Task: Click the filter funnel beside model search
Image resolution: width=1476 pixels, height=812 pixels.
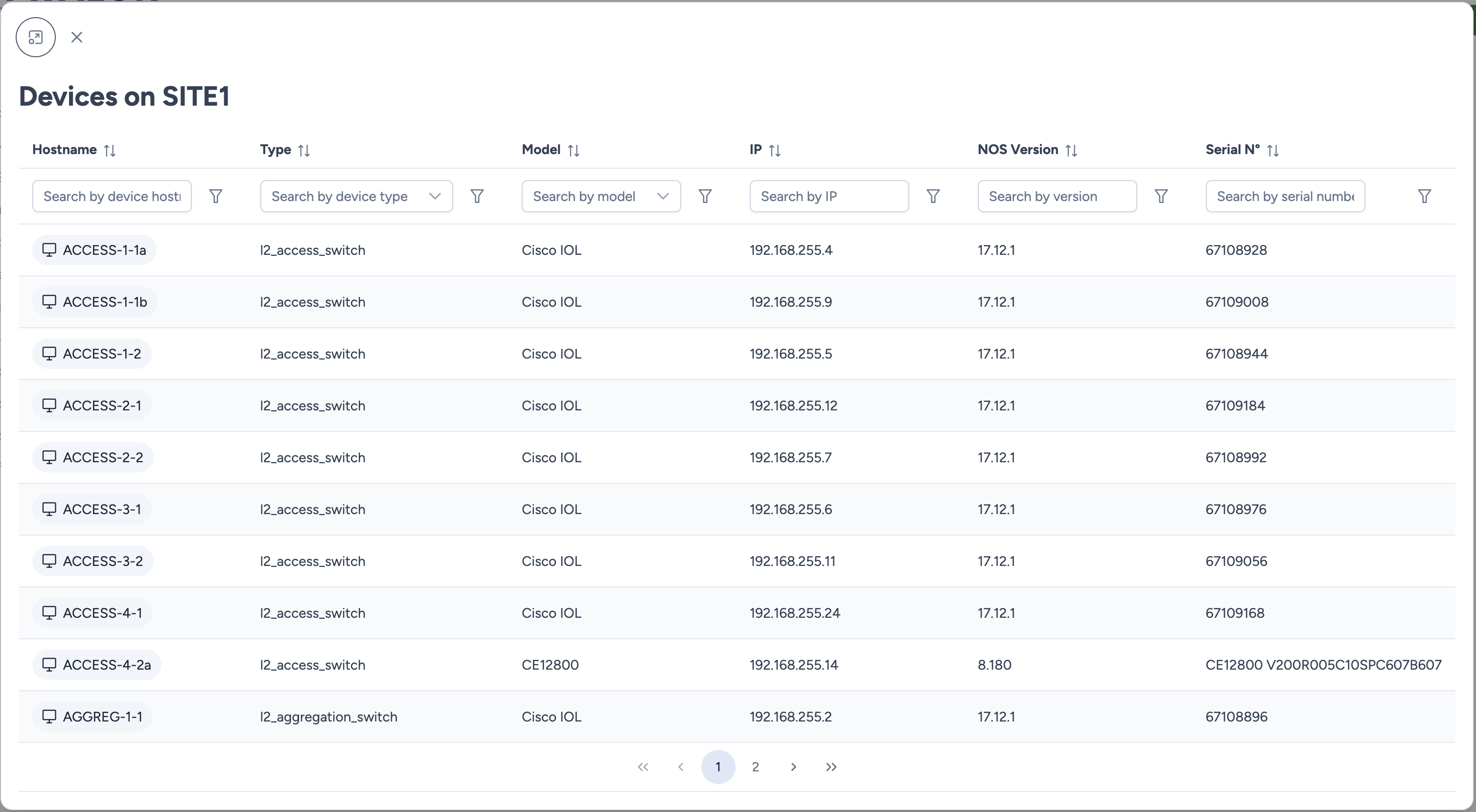Action: [x=705, y=197]
